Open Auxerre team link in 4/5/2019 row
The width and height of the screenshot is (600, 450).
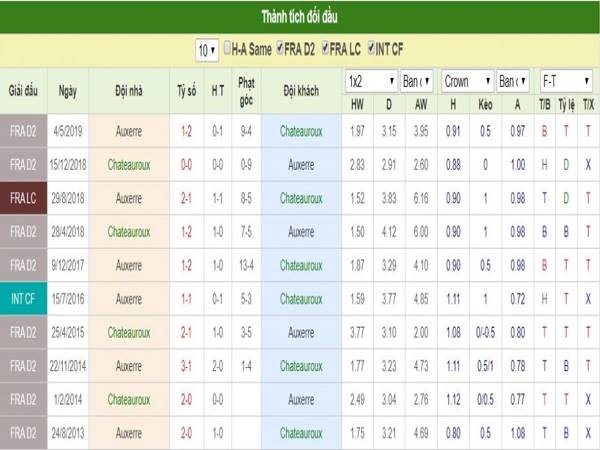129,131
